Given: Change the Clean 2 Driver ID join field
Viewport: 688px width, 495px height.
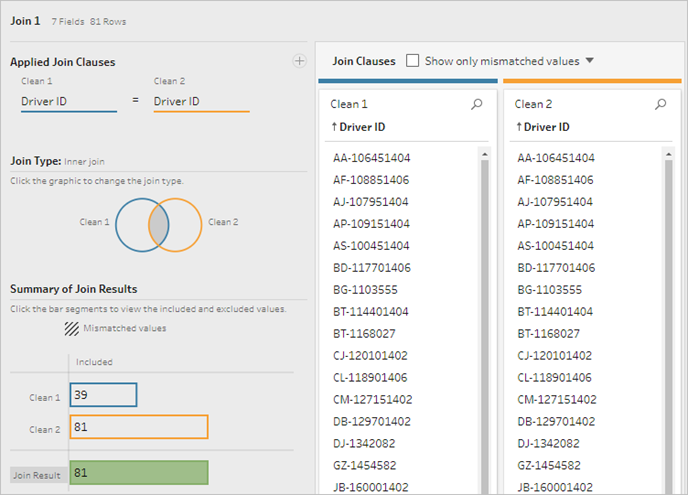Looking at the screenshot, I should pos(201,102).
